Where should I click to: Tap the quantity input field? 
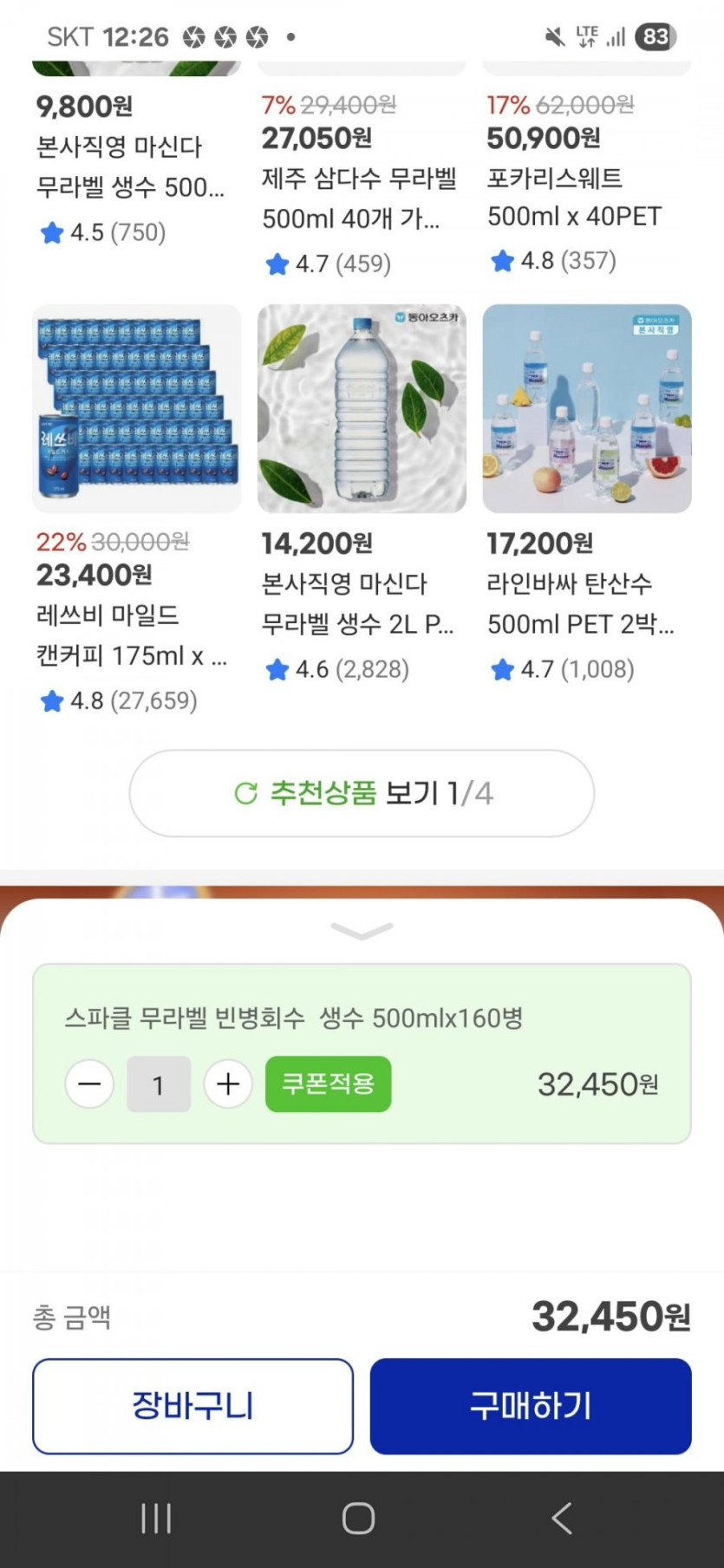[159, 1084]
